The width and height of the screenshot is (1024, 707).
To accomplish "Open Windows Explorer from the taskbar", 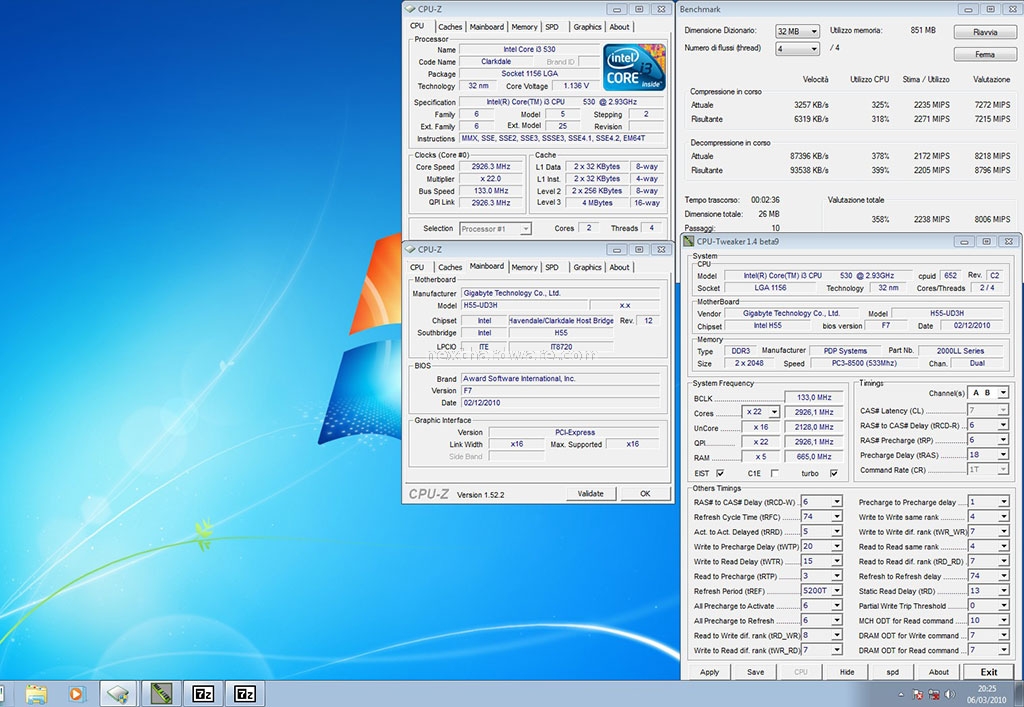I will click(37, 693).
